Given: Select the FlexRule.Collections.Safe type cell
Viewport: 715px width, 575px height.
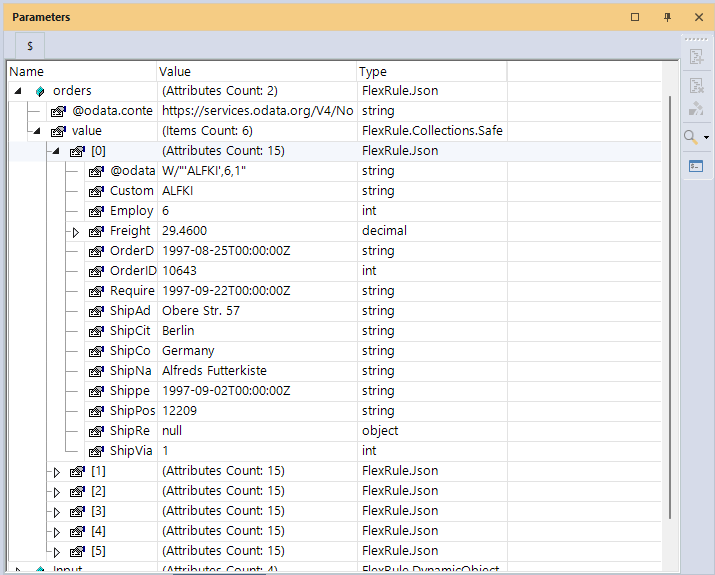Looking at the screenshot, I should 432,131.
